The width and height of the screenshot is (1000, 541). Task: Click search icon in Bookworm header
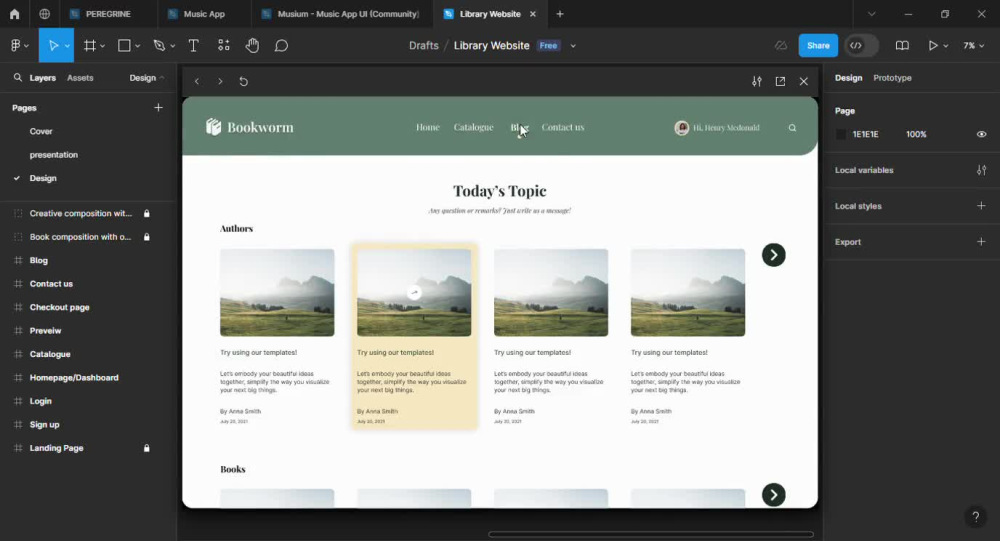[792, 128]
